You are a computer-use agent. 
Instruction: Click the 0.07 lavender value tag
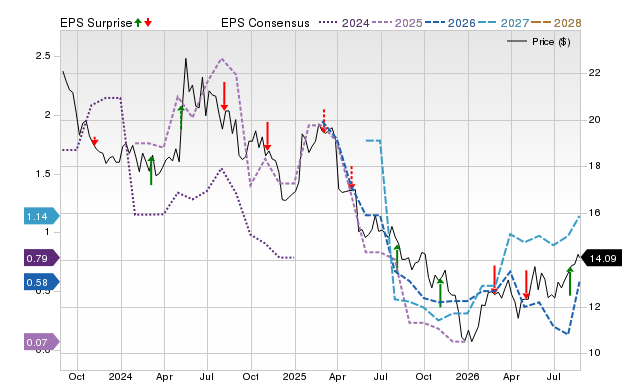click(42, 342)
